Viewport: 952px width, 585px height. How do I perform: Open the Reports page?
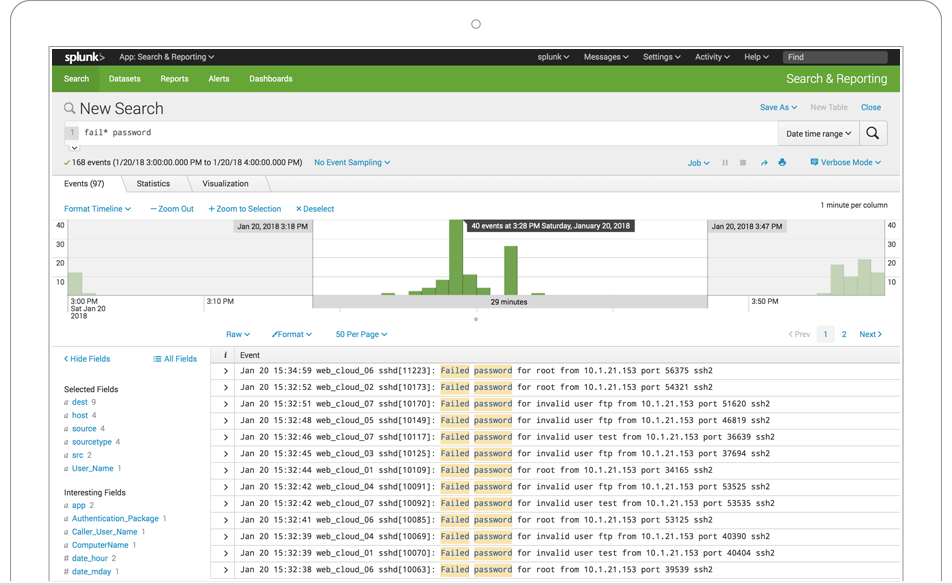[x=174, y=79]
